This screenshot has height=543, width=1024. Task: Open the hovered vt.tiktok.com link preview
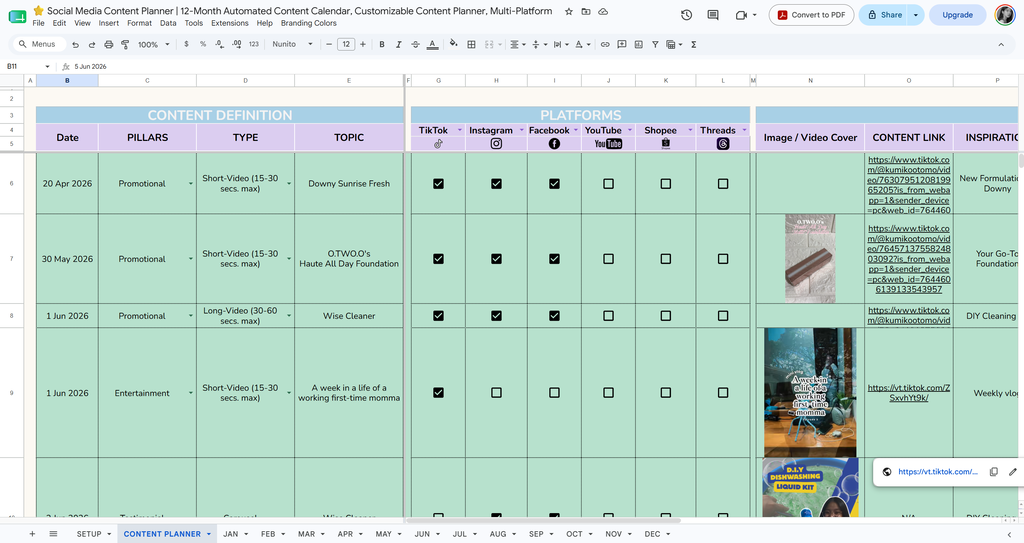[x=938, y=472]
